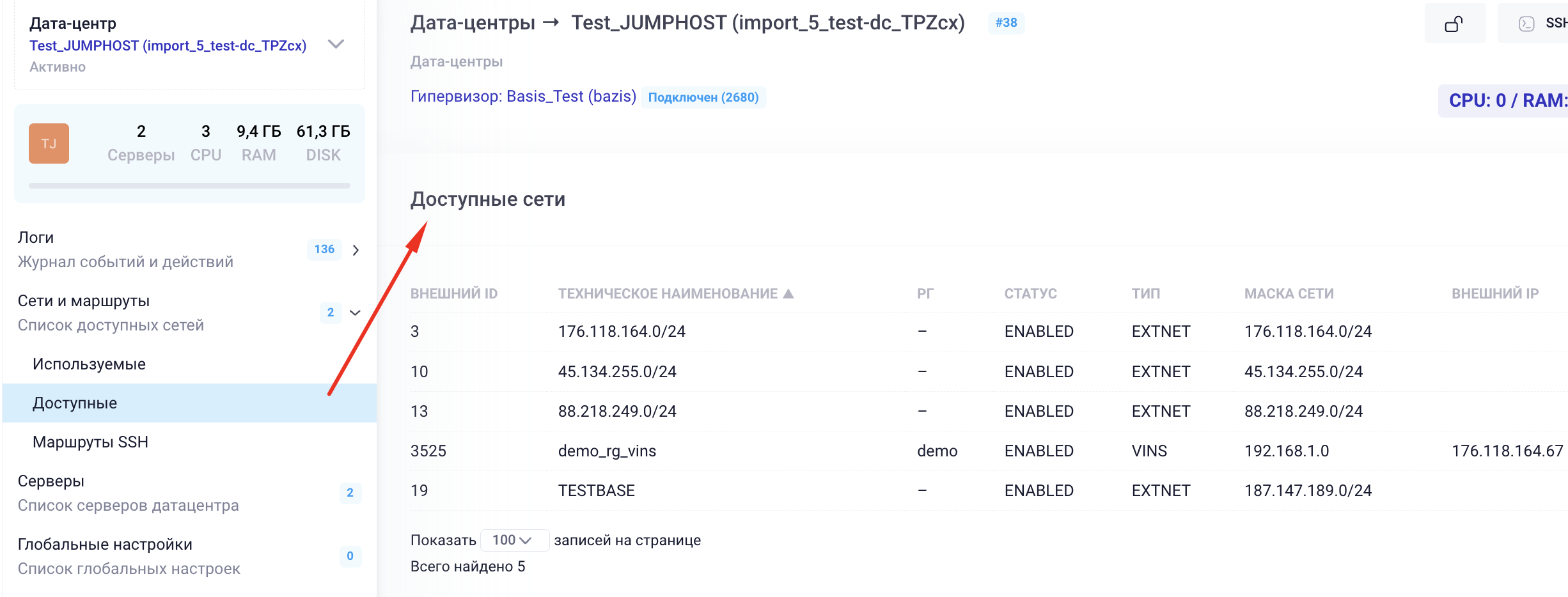Viewport: 1568px width, 597px height.
Task: Expand the data center selector chevron
Action: pyautogui.click(x=336, y=44)
